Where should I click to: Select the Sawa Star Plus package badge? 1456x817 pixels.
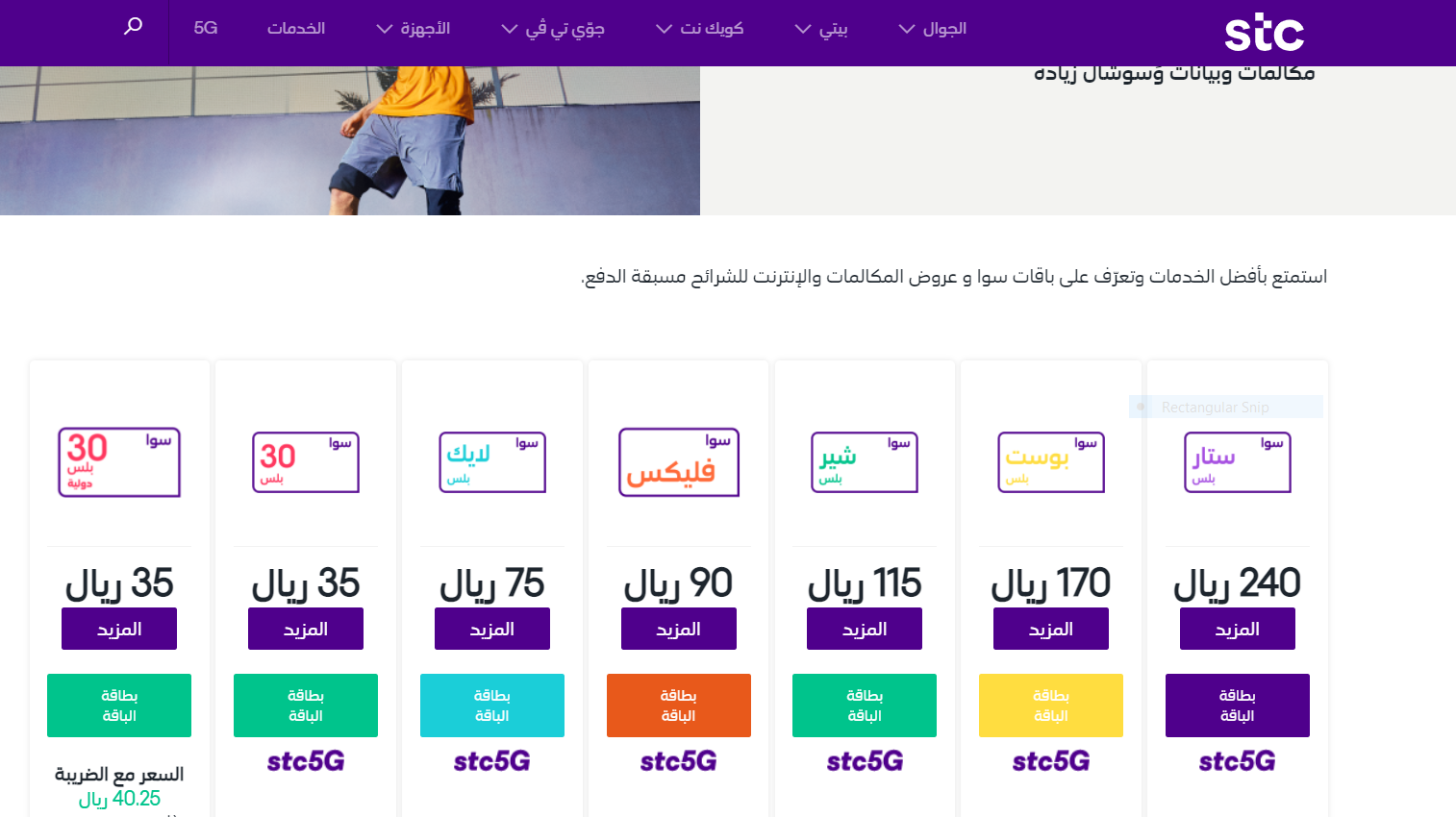point(1237,461)
